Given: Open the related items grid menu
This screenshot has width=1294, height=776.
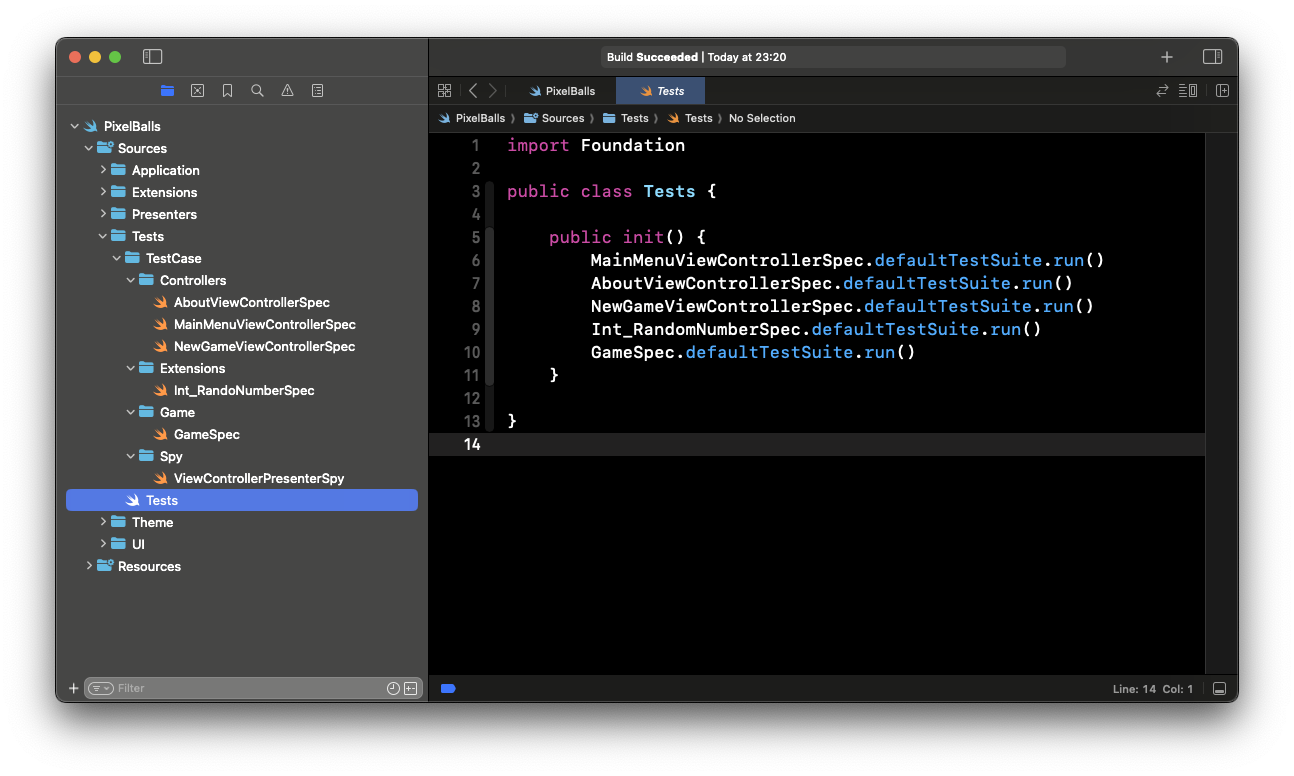Looking at the screenshot, I should click(445, 90).
